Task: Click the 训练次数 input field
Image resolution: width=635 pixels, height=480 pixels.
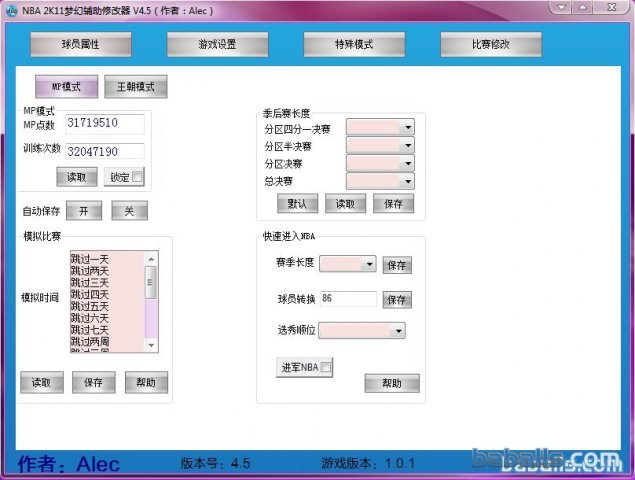Action: 104,151
